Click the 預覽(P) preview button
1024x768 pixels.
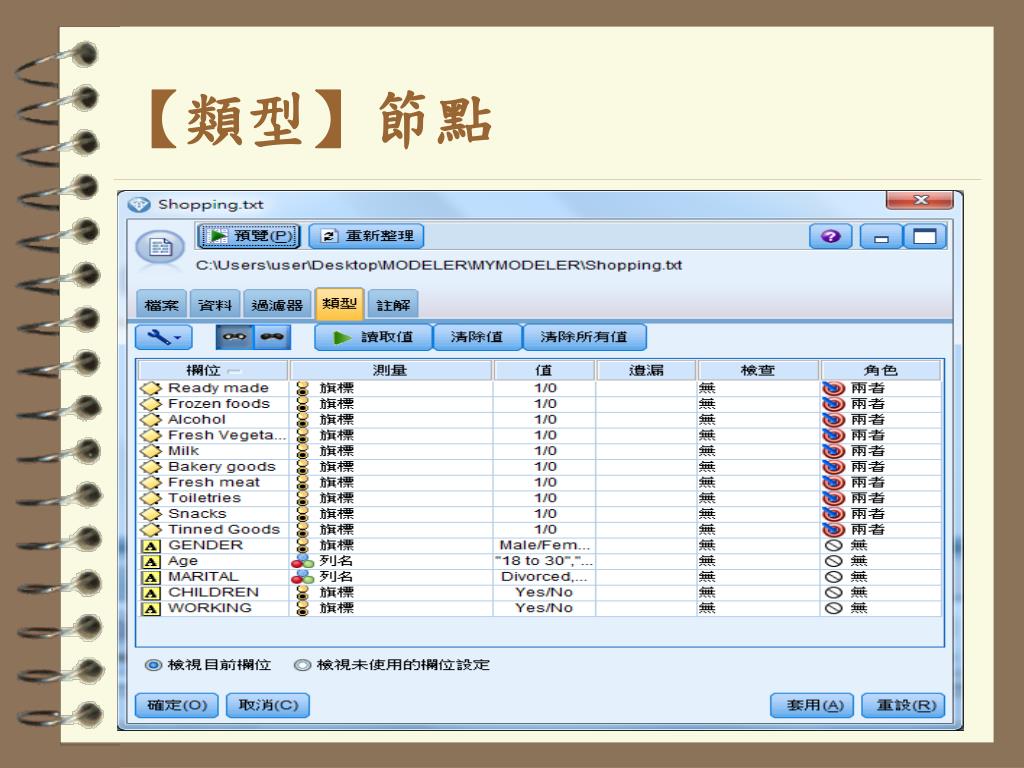coord(249,236)
